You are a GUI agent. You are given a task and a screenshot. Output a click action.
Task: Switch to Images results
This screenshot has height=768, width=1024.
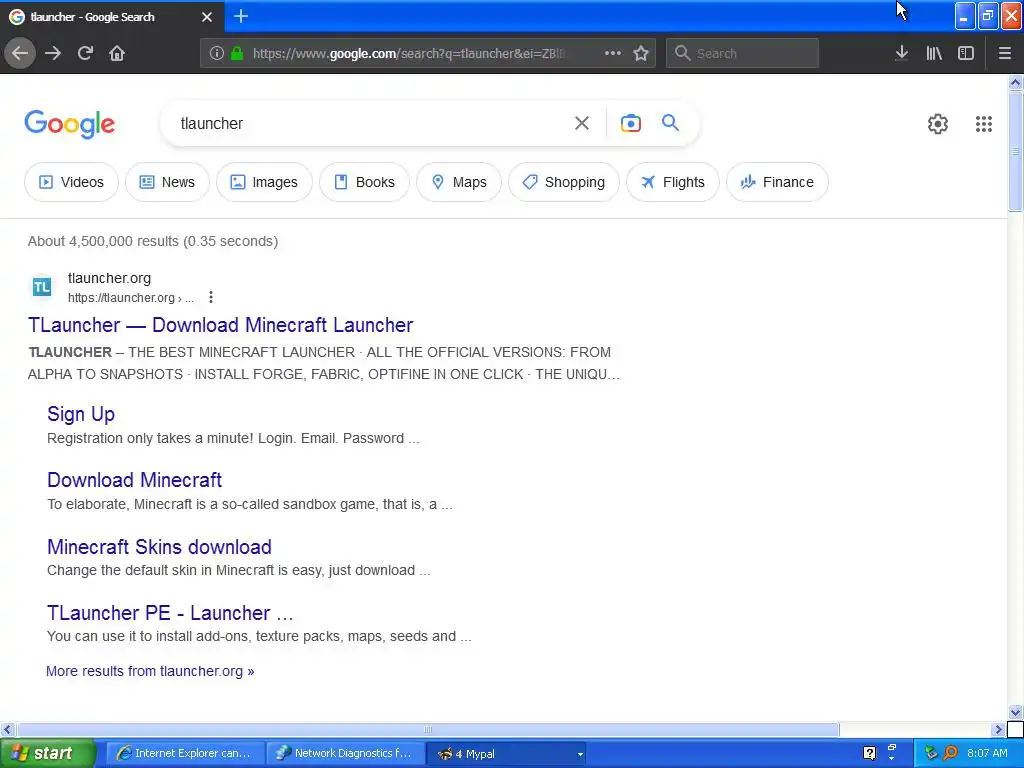coord(264,182)
